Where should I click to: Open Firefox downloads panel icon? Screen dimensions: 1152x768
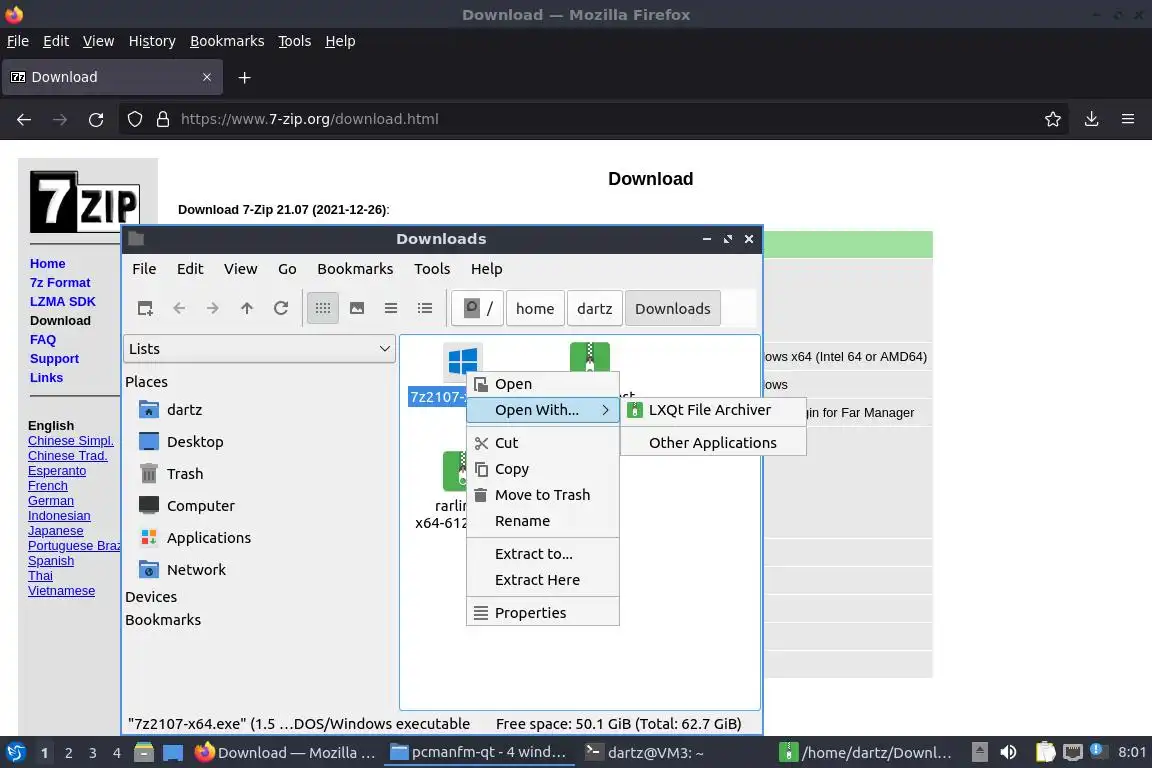pos(1092,119)
